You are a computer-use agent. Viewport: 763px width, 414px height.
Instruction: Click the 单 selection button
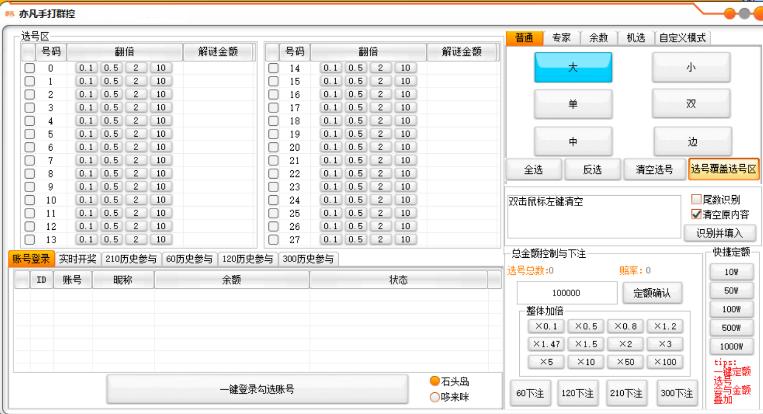tap(573, 104)
